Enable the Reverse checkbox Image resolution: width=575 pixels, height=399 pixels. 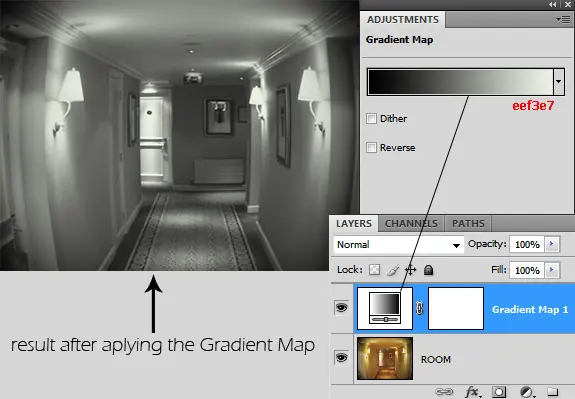click(x=371, y=147)
